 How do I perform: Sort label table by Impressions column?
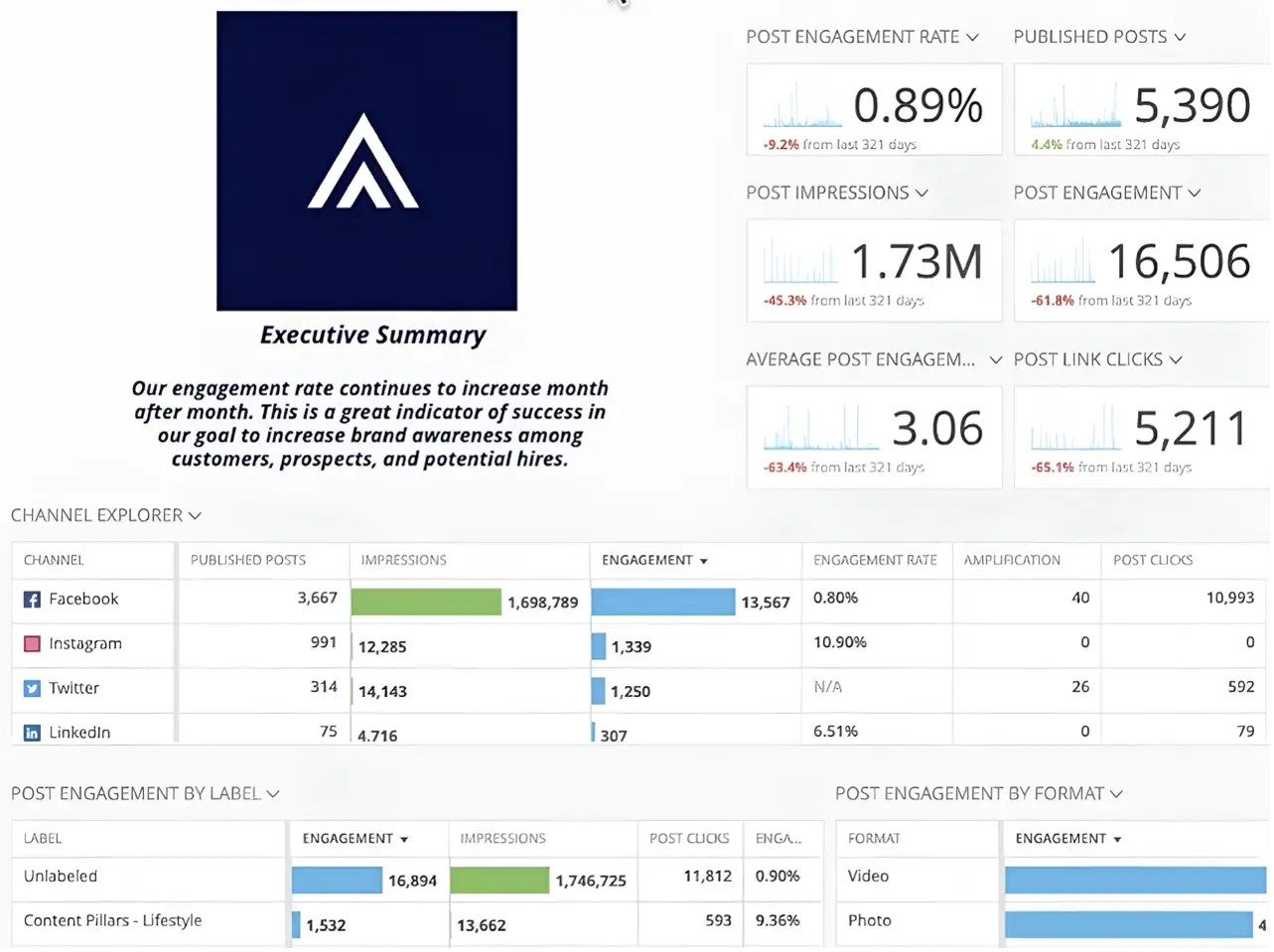coord(503,840)
